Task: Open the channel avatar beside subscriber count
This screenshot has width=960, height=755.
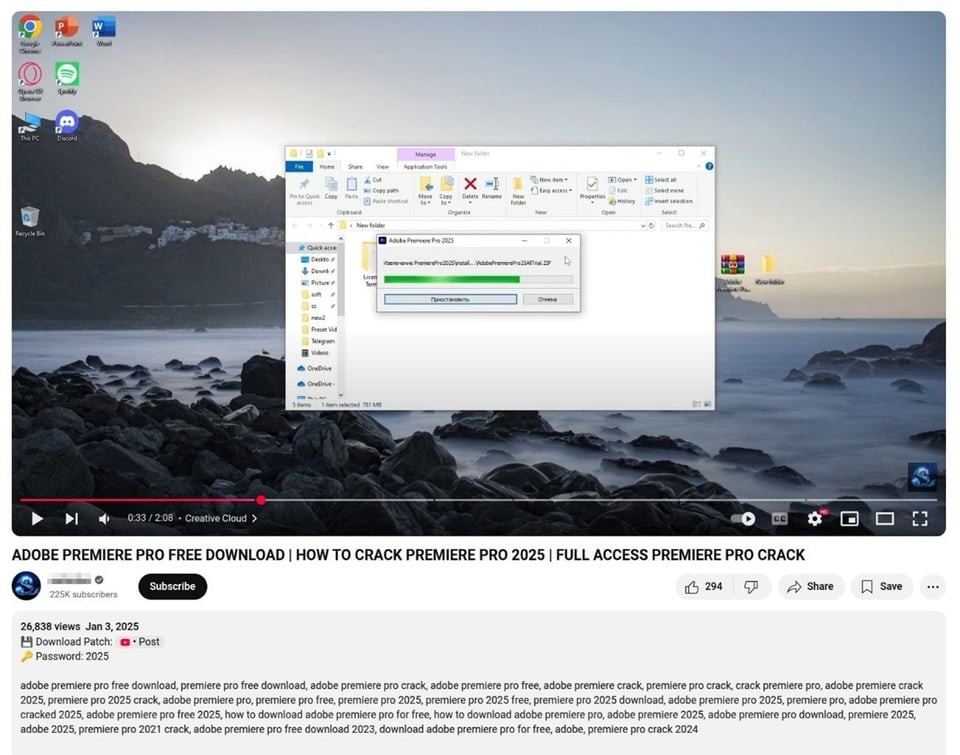Action: (x=26, y=586)
